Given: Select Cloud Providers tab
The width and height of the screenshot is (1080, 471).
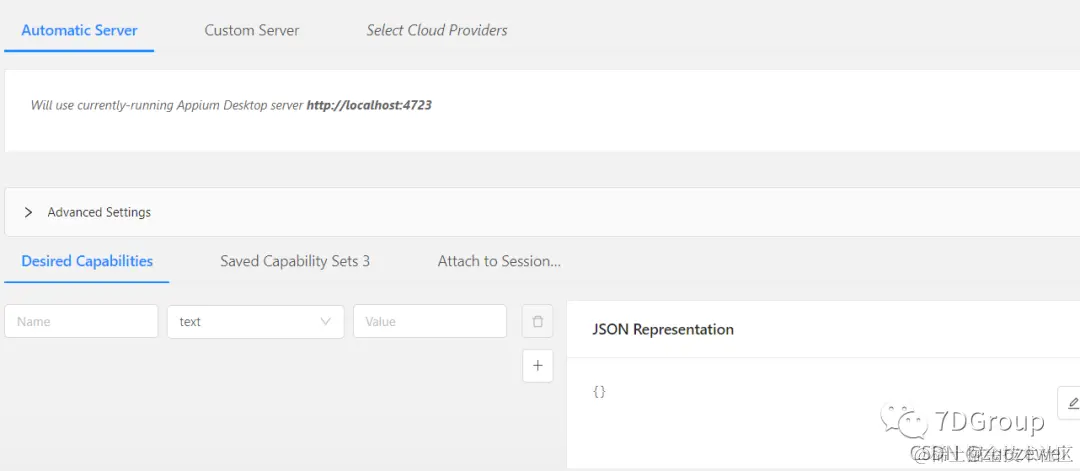Looking at the screenshot, I should [x=437, y=30].
